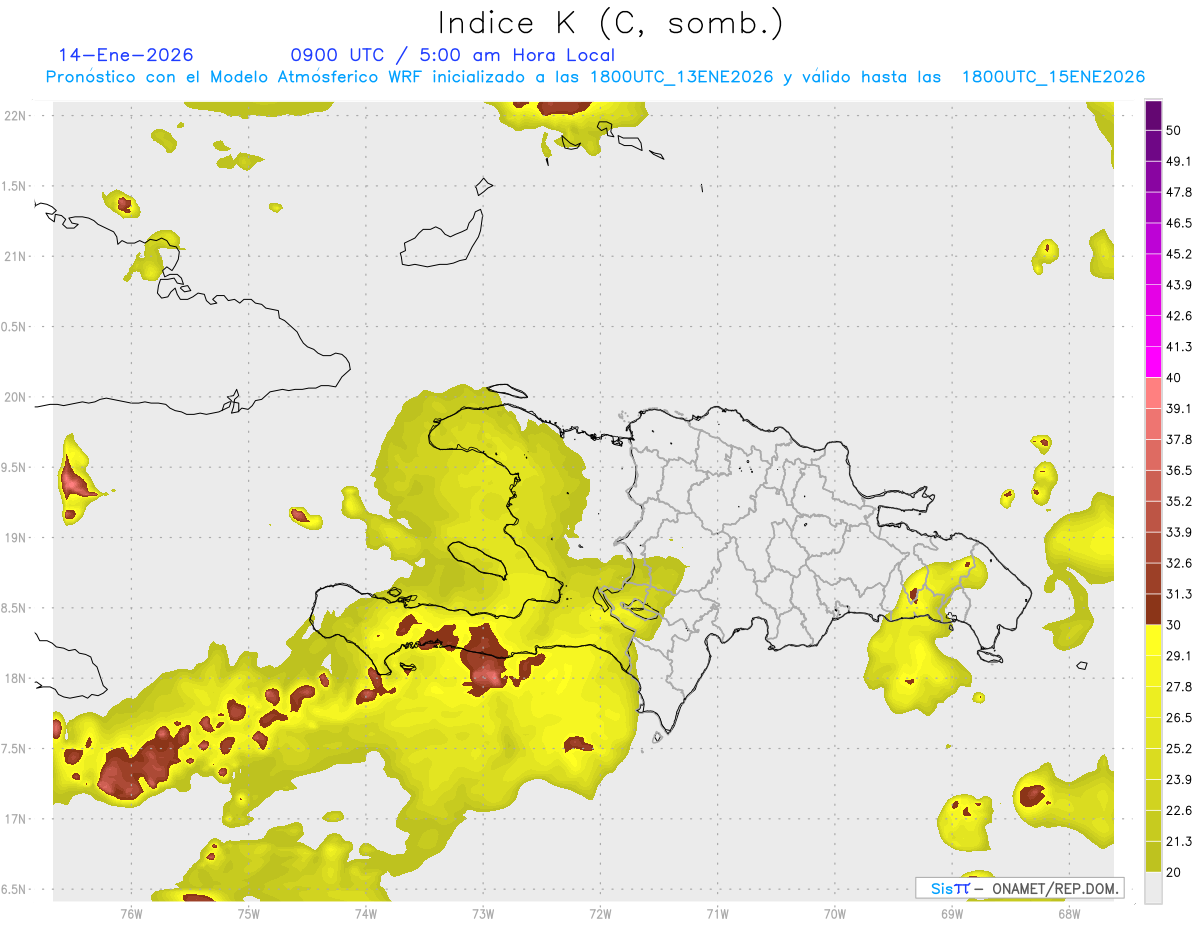The image size is (1200, 927).
Task: Click the dark purple swatch above the 50 label
Action: point(1153,115)
